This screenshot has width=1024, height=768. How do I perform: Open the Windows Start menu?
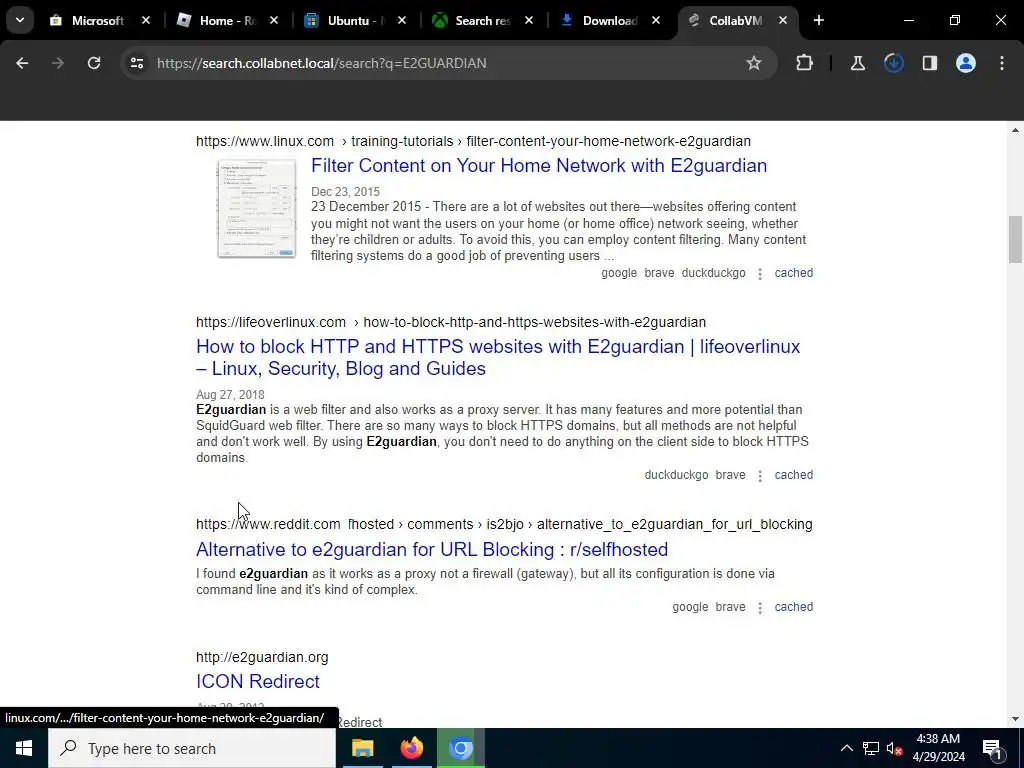pos(24,748)
